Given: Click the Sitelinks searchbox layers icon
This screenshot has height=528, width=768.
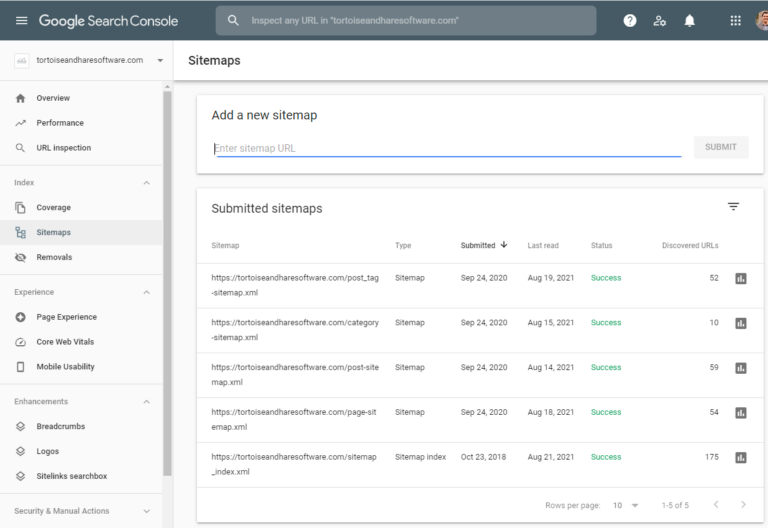Looking at the screenshot, I should [20, 476].
